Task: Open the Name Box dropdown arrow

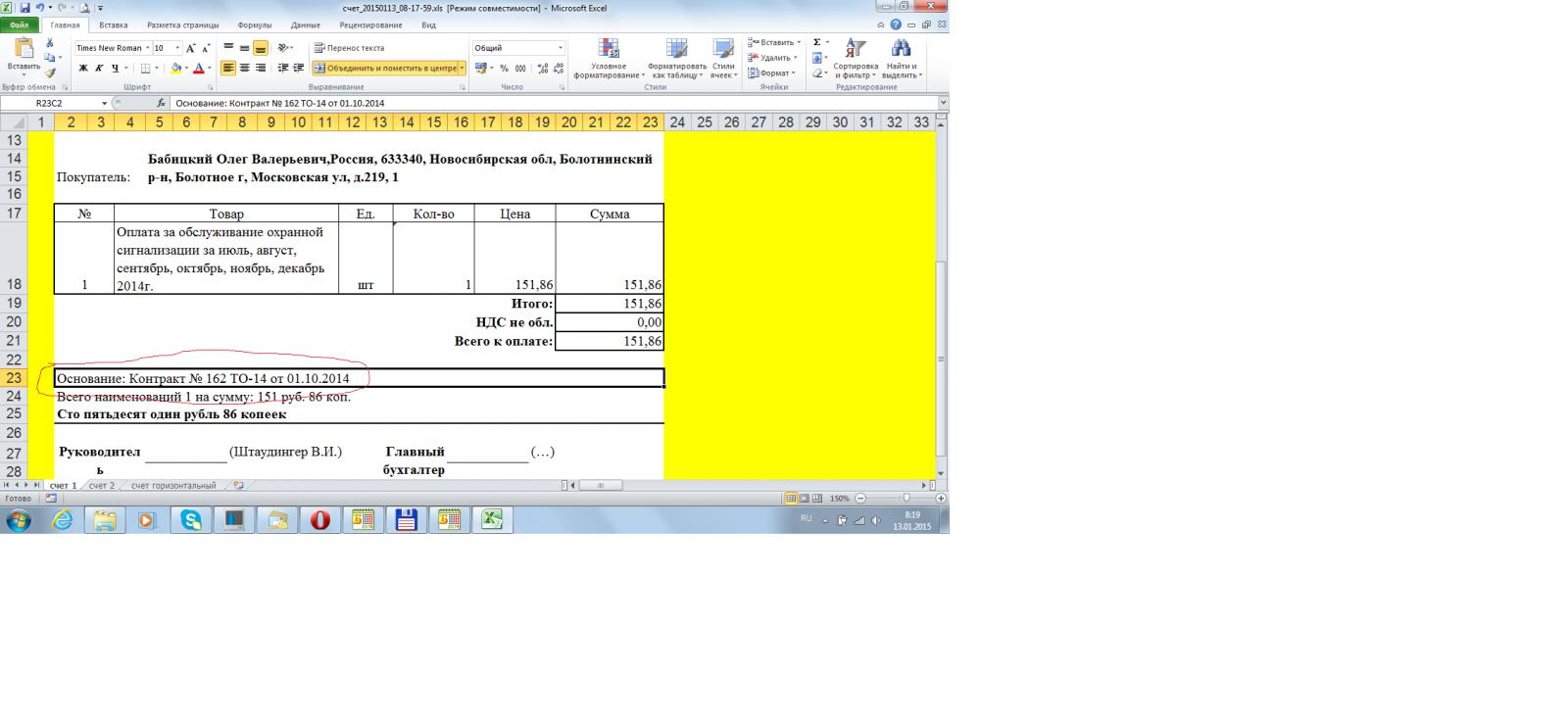Action: pos(104,103)
